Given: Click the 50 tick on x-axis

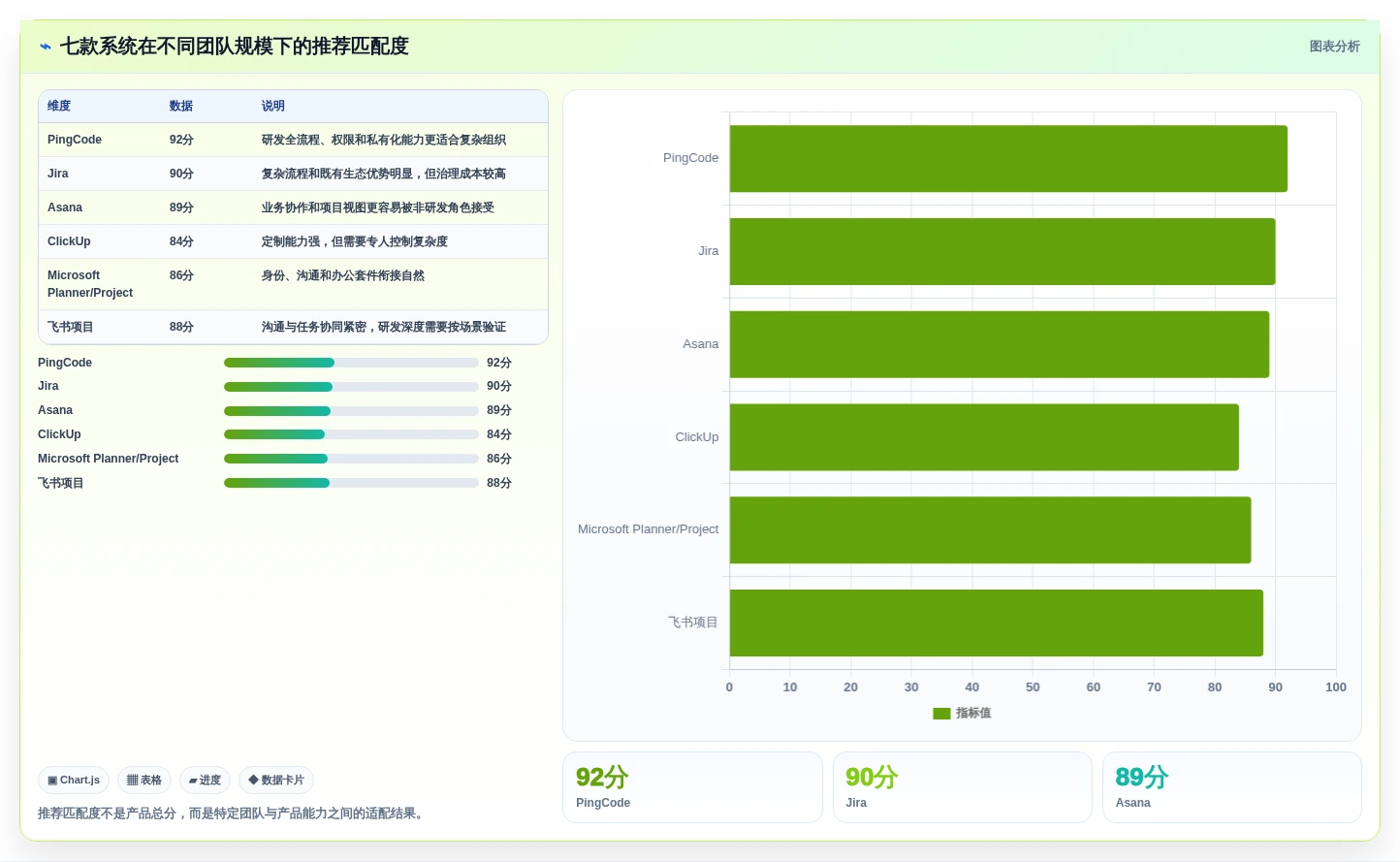Looking at the screenshot, I should (1033, 687).
